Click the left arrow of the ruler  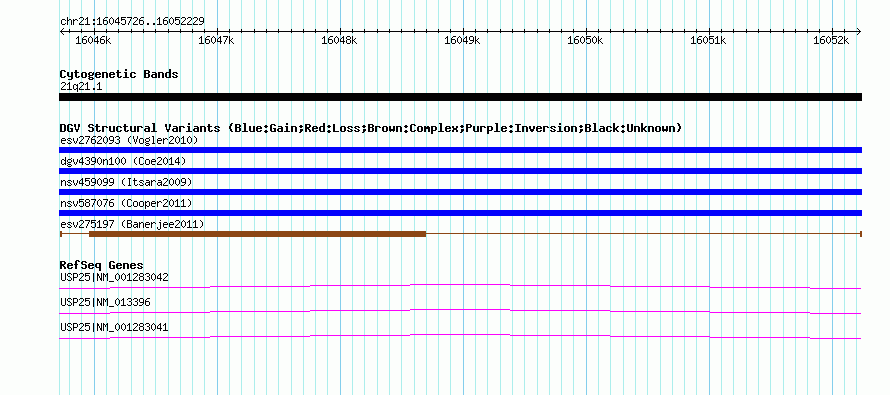point(62,31)
